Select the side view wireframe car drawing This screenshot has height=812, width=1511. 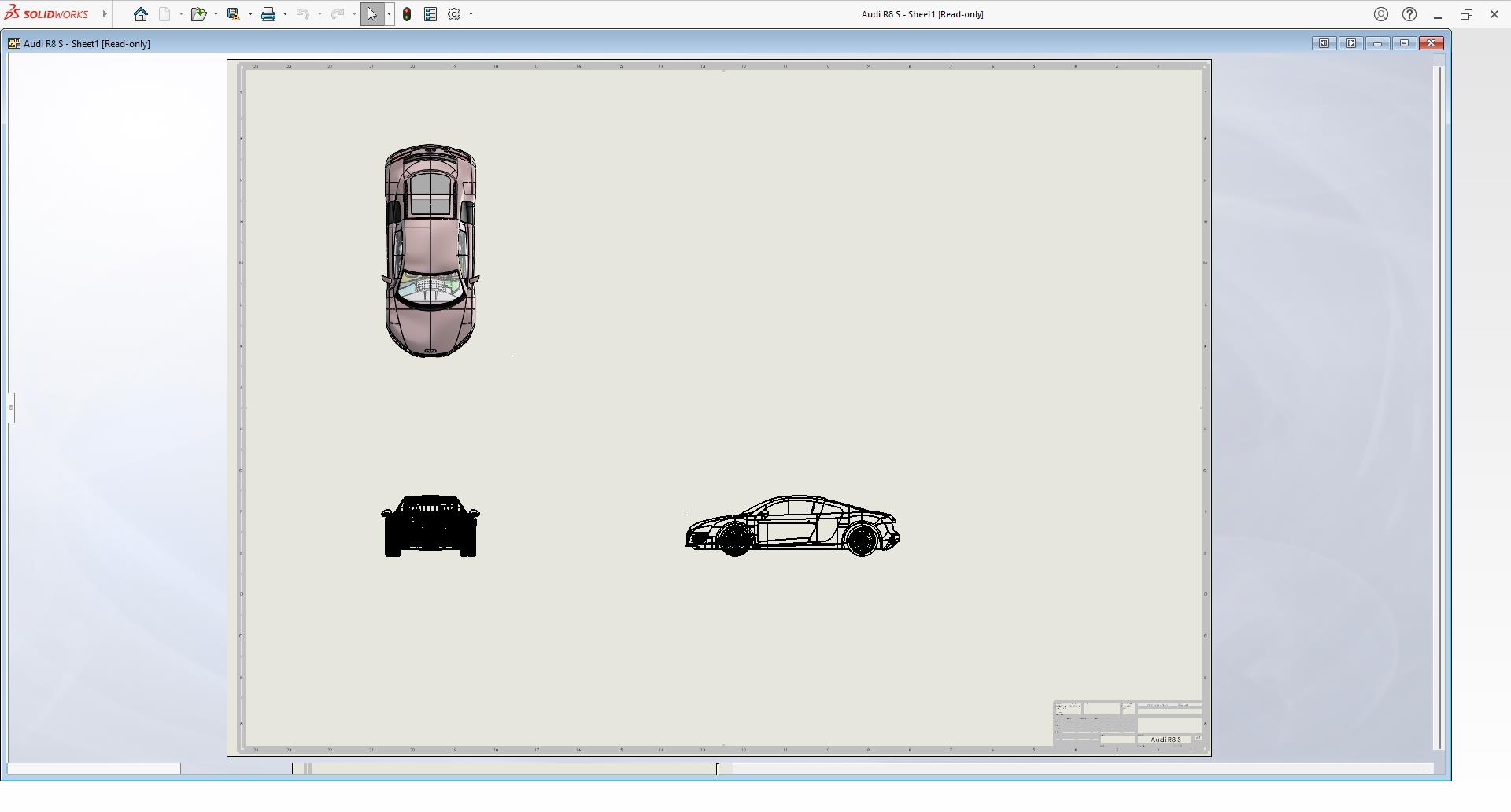(792, 526)
